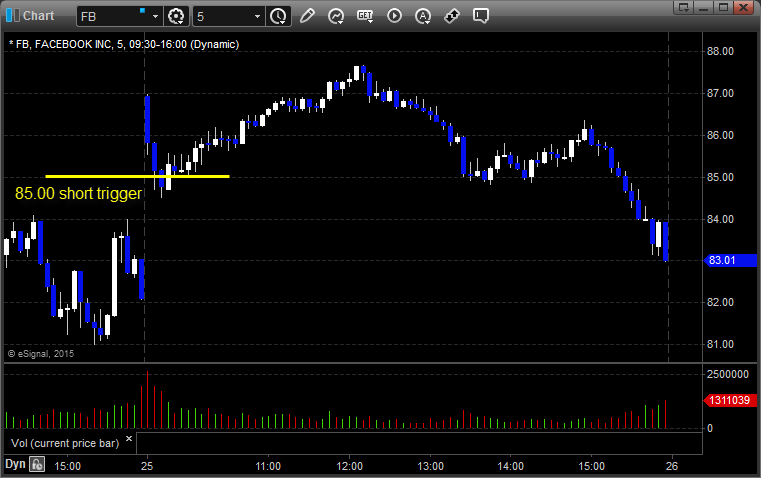The height and width of the screenshot is (478, 761).
Task: Click the 14:00 time axis label
Action: click(511, 466)
